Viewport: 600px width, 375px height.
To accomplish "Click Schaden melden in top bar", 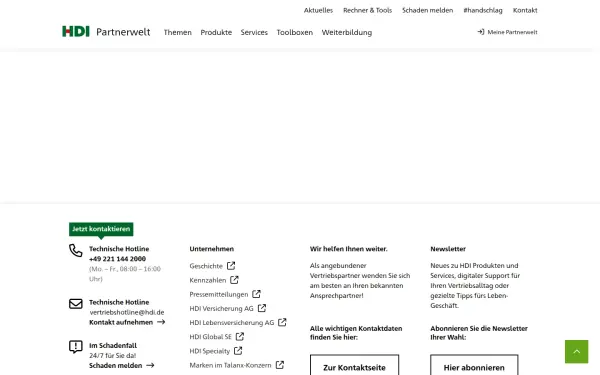I will [427, 10].
